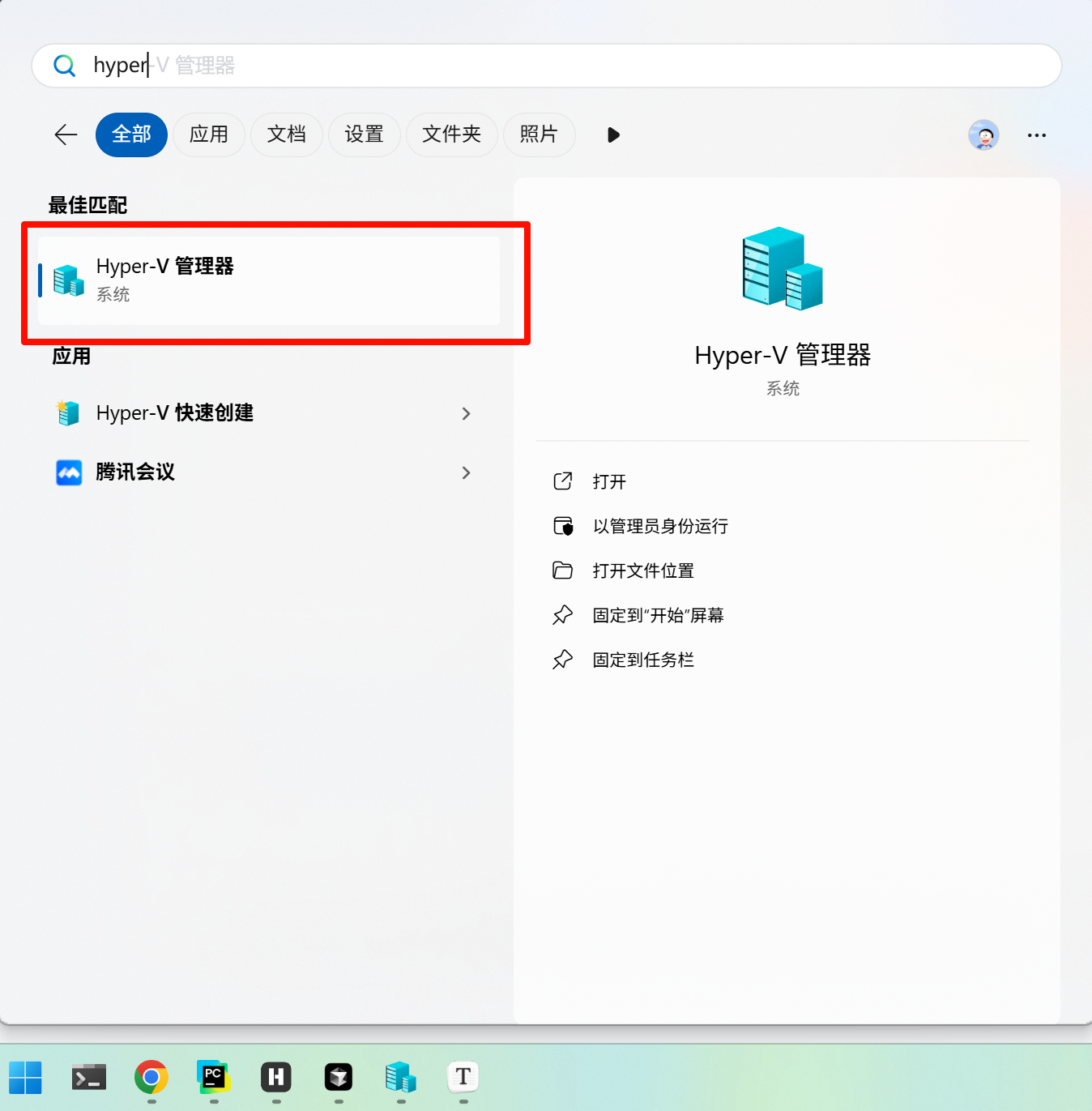
Task: Click 以管理员身份运行 to run as administrator
Action: click(x=659, y=525)
